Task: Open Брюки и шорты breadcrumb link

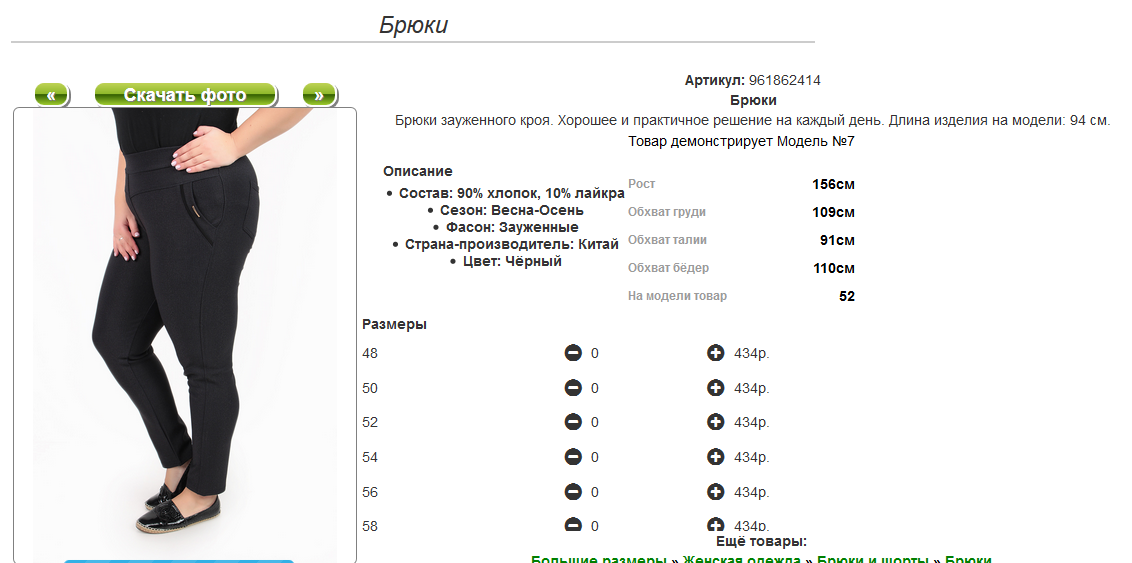Action: 873,559
